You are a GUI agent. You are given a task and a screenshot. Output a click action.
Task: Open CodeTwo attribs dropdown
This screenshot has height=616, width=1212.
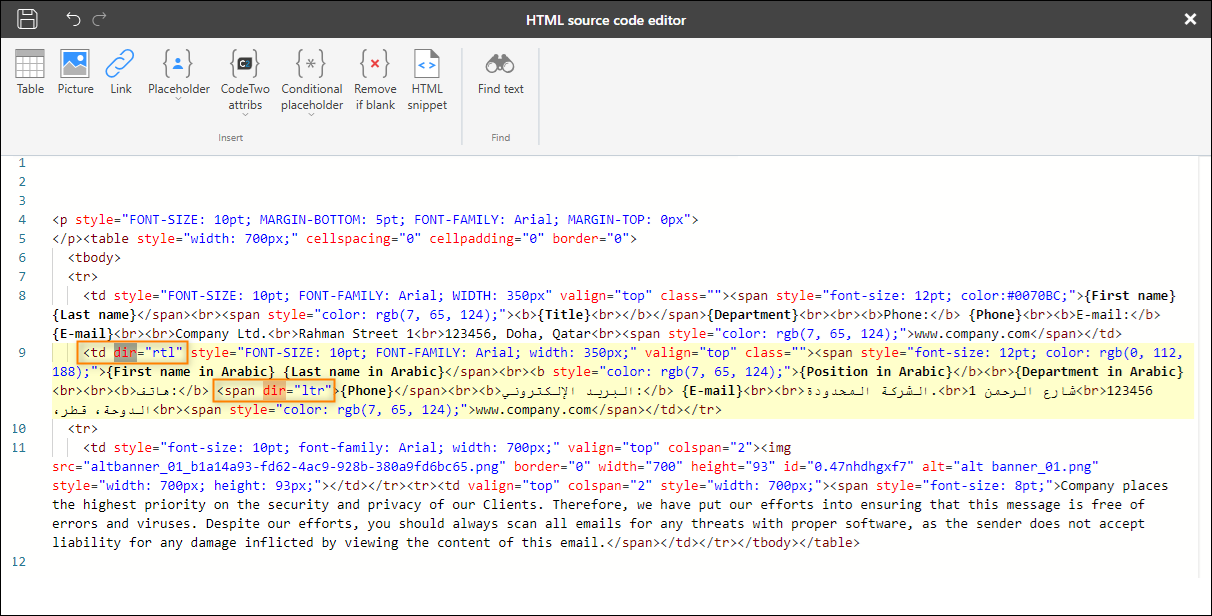(245, 80)
